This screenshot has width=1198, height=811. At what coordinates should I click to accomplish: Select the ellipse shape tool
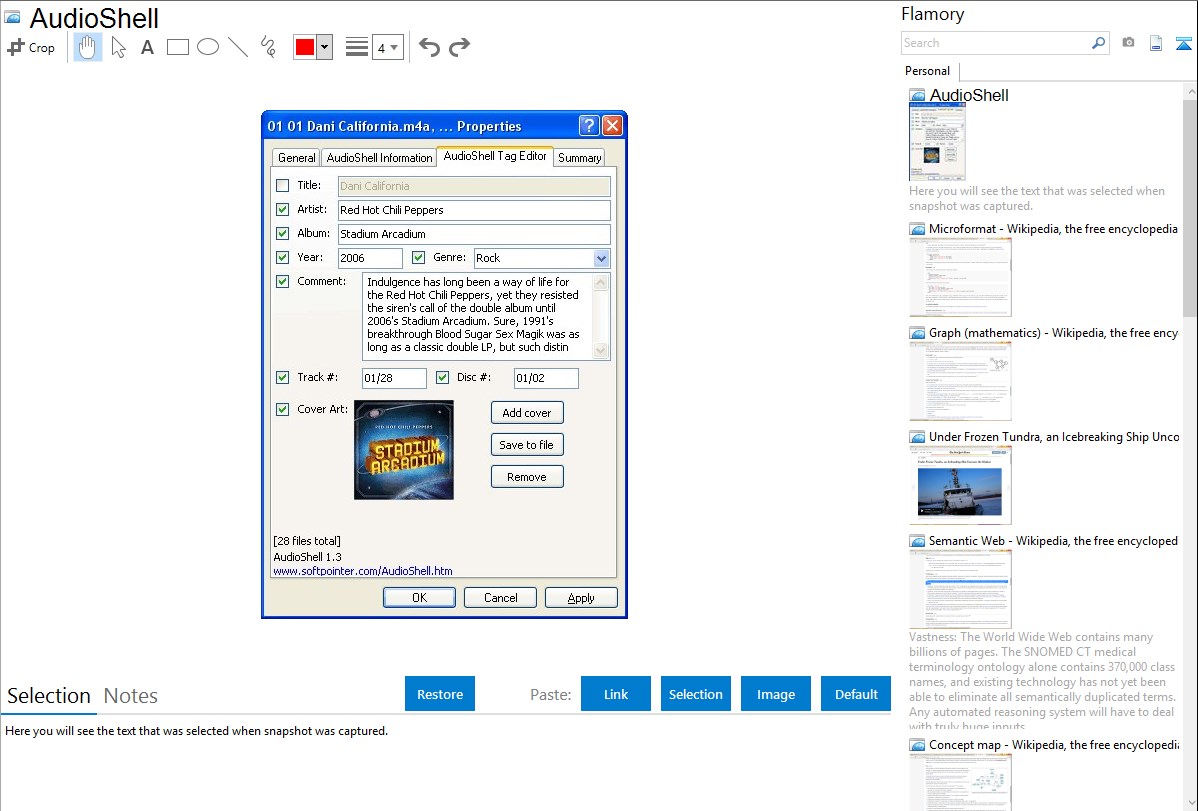[x=208, y=47]
